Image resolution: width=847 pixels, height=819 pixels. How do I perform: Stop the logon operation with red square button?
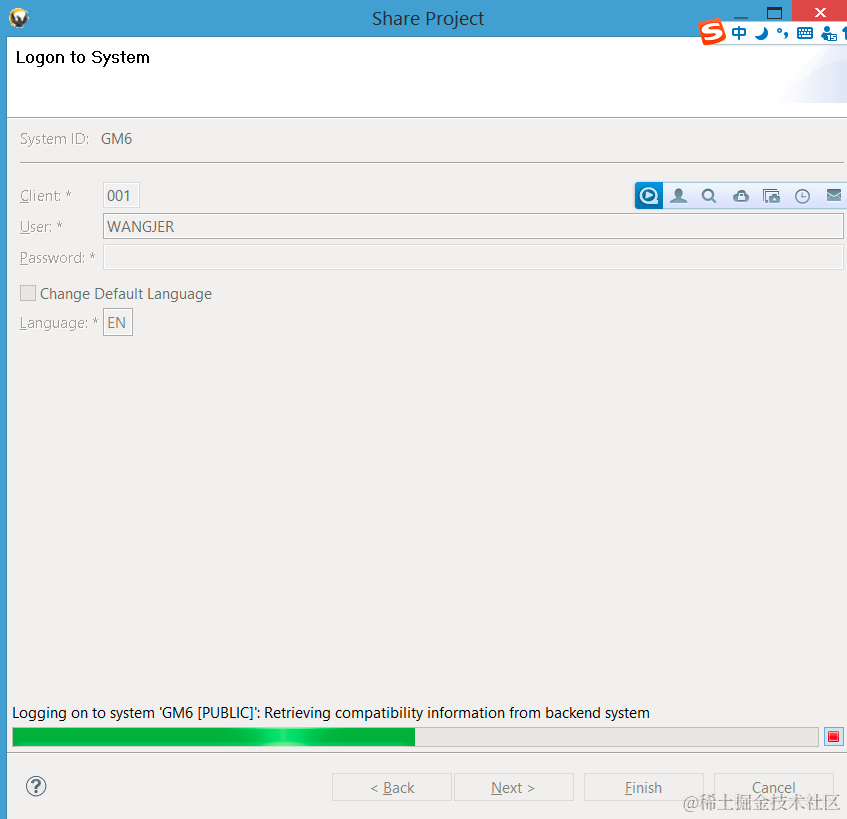coord(833,736)
